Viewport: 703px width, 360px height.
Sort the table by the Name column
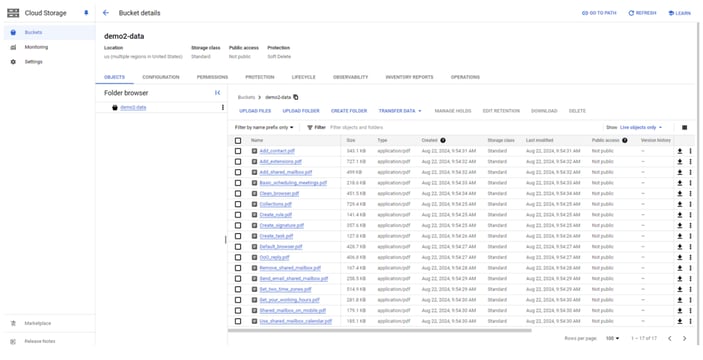click(x=257, y=140)
